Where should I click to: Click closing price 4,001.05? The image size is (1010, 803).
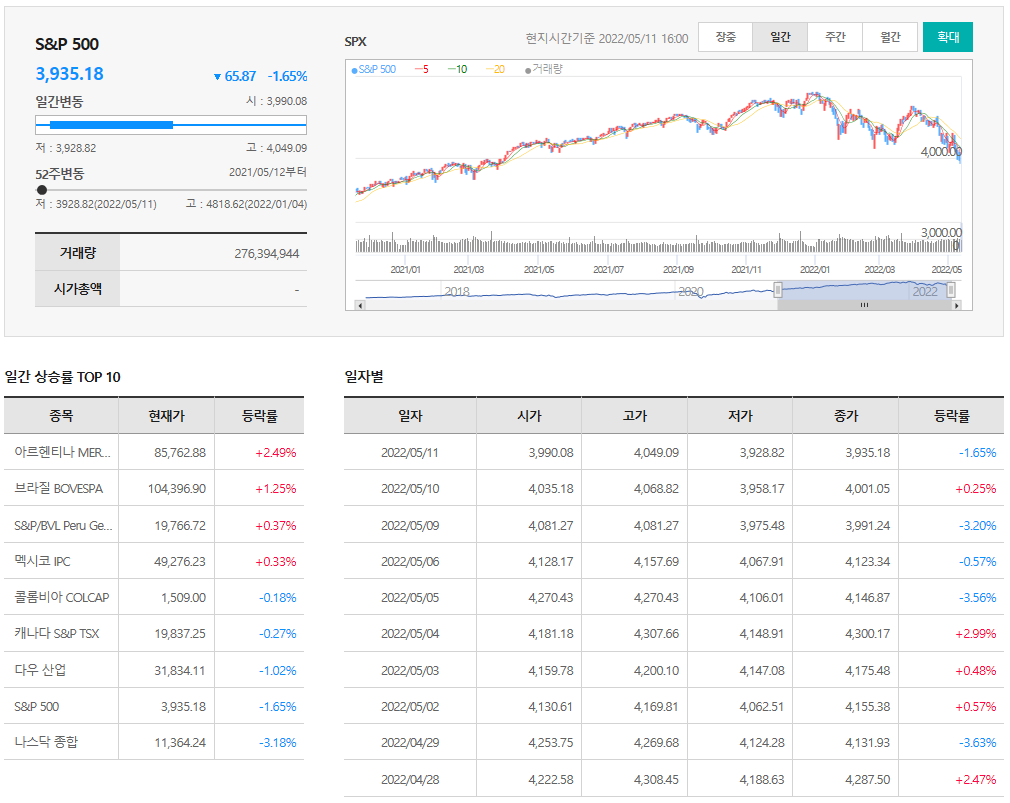868,488
